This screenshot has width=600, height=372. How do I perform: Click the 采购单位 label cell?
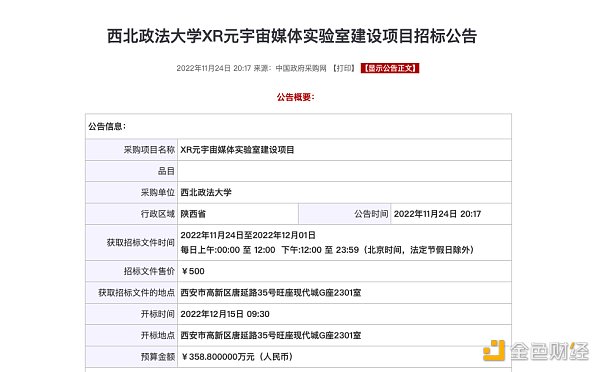132,193
